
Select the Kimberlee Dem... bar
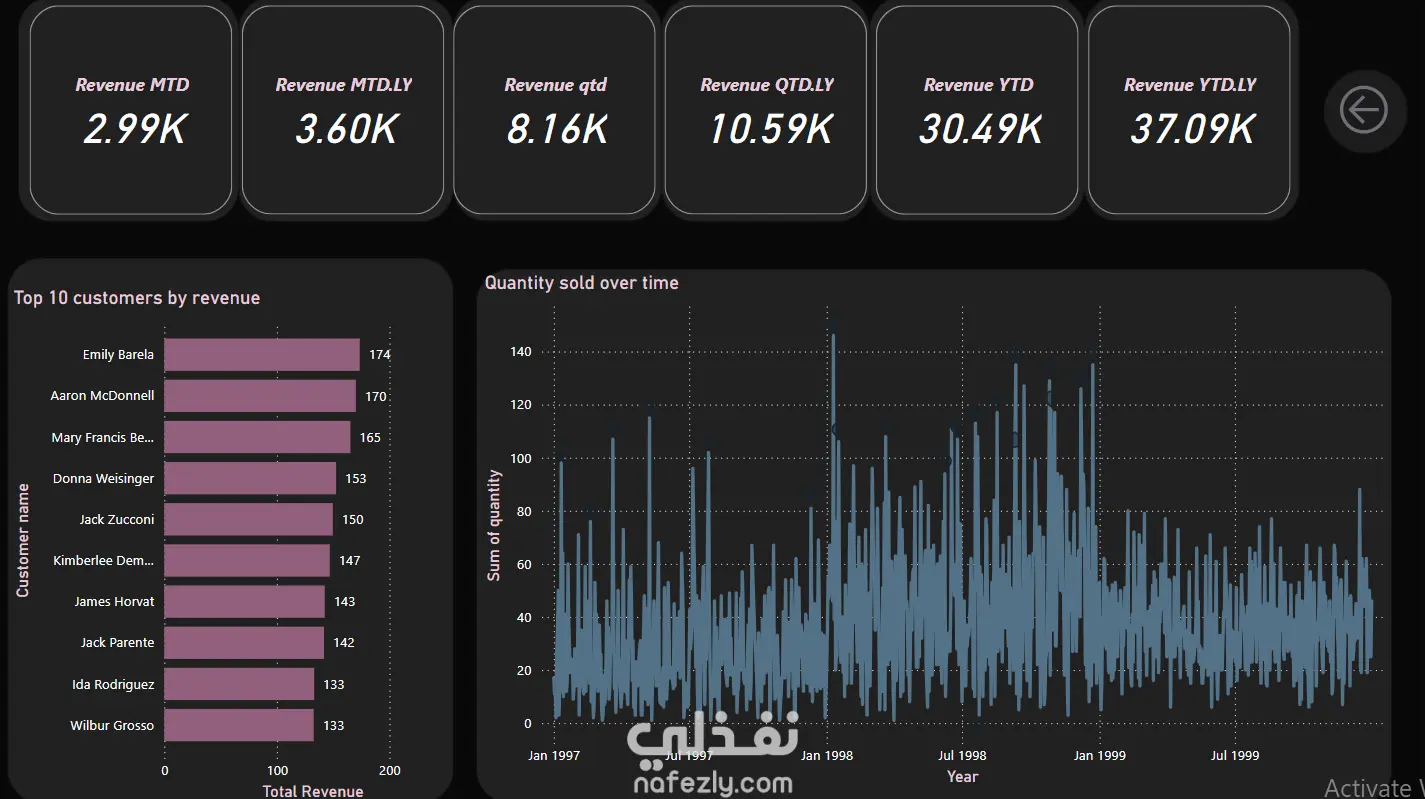coord(247,560)
